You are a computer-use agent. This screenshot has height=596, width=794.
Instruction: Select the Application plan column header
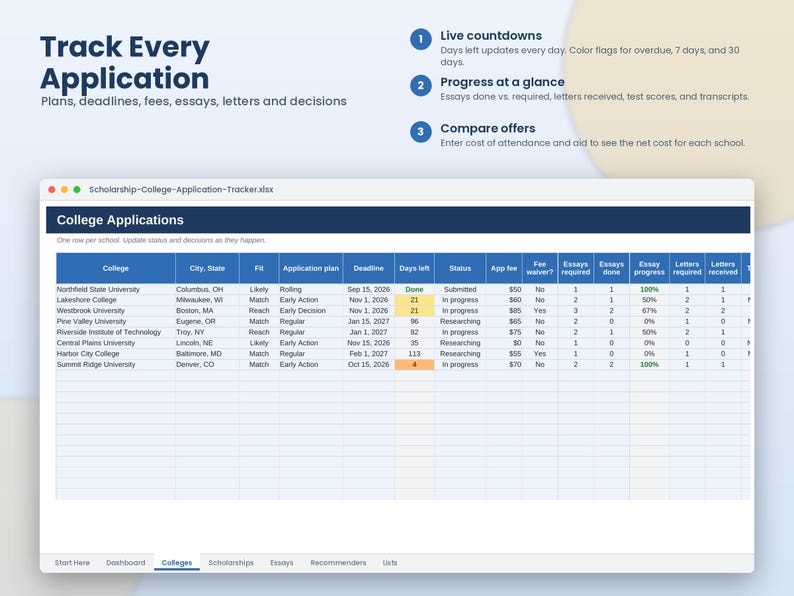pos(311,268)
